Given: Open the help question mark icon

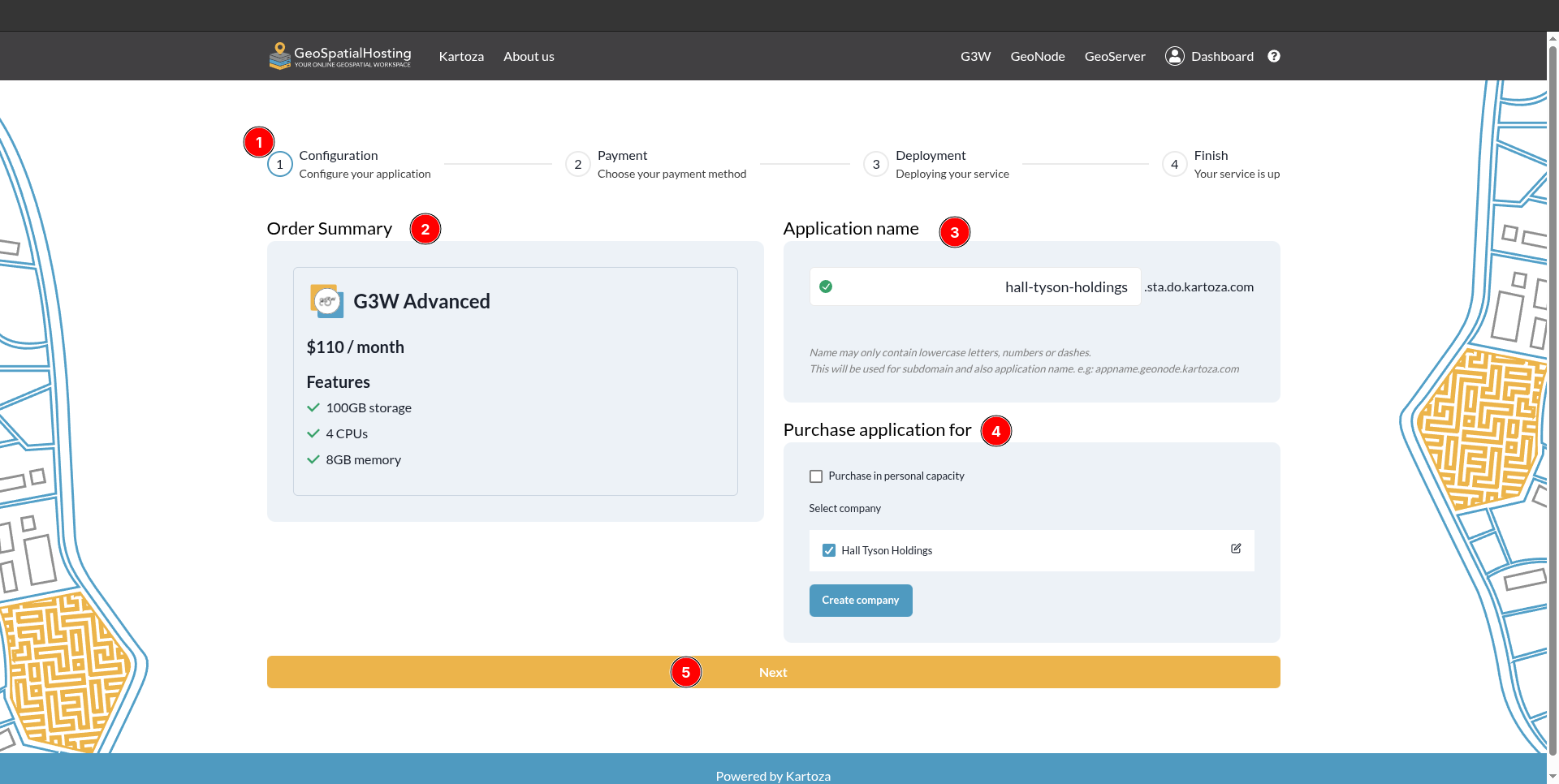Looking at the screenshot, I should [1274, 56].
